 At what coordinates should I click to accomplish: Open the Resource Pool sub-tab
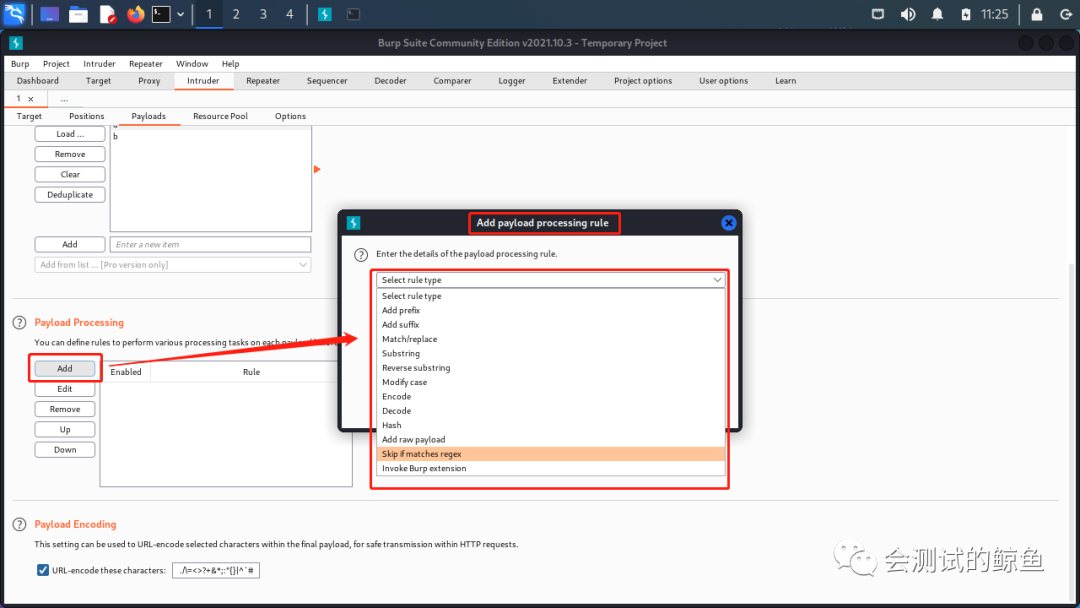220,116
